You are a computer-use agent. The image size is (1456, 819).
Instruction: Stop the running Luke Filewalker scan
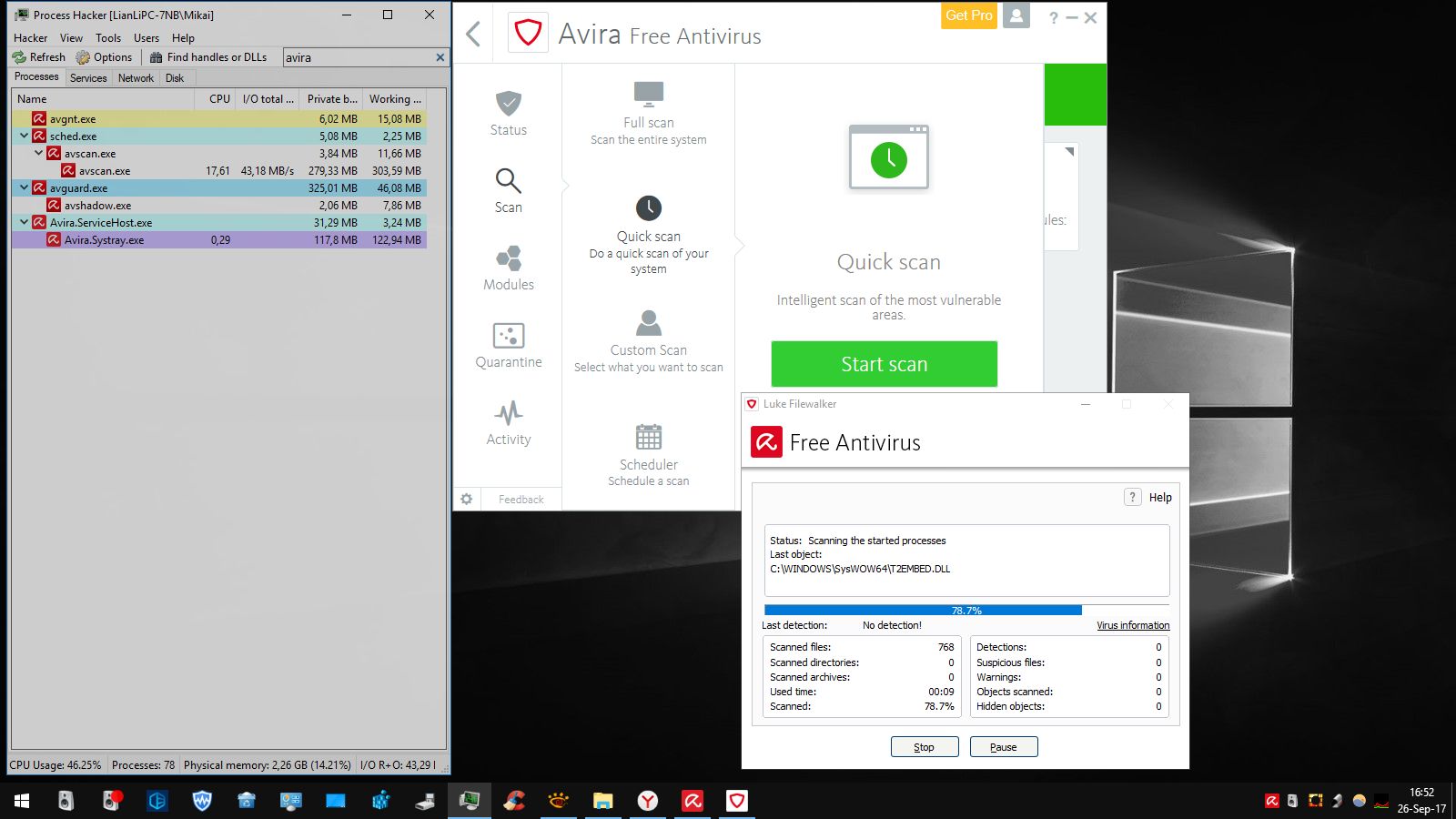925,747
